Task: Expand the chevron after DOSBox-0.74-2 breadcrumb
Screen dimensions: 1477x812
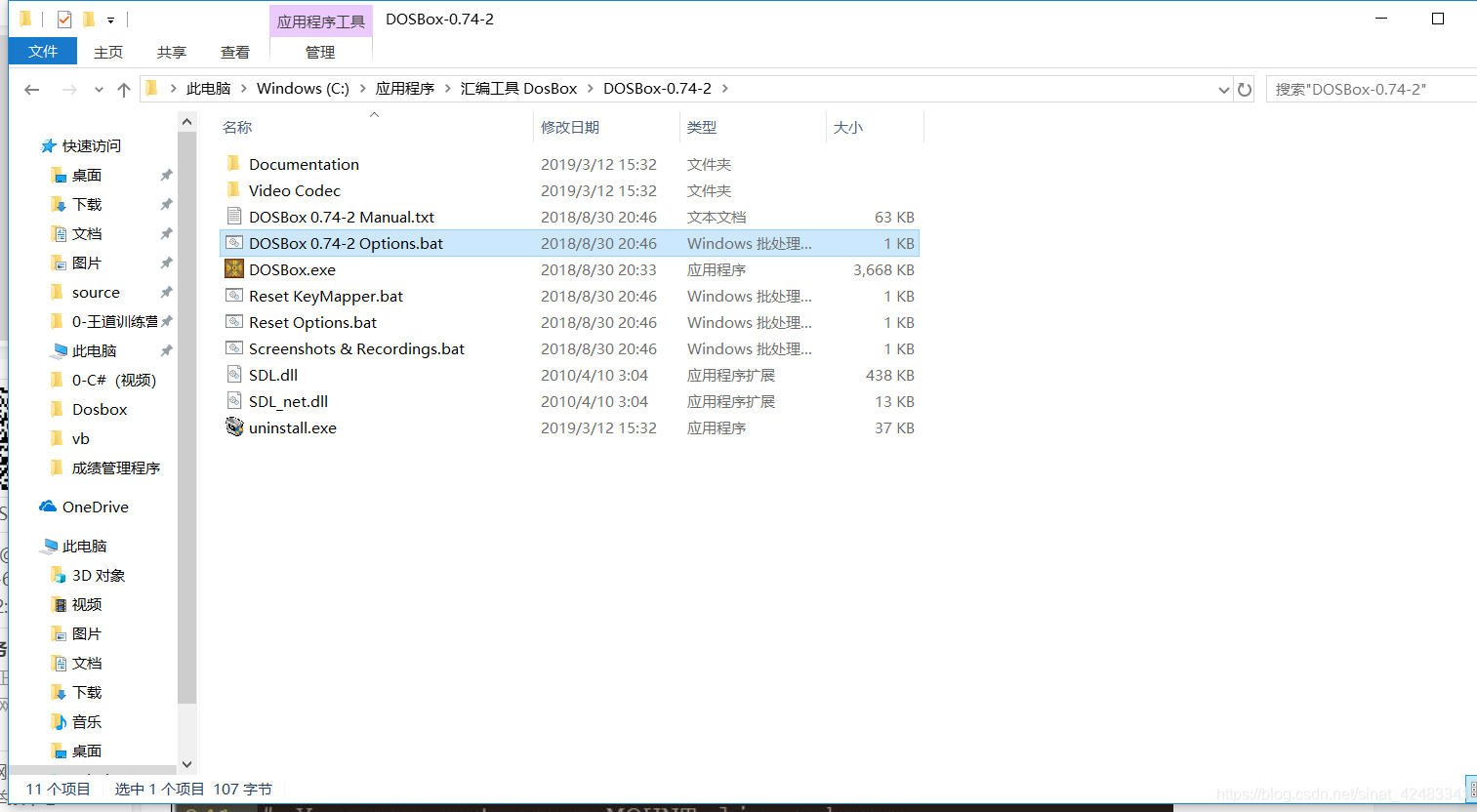Action: click(x=725, y=89)
